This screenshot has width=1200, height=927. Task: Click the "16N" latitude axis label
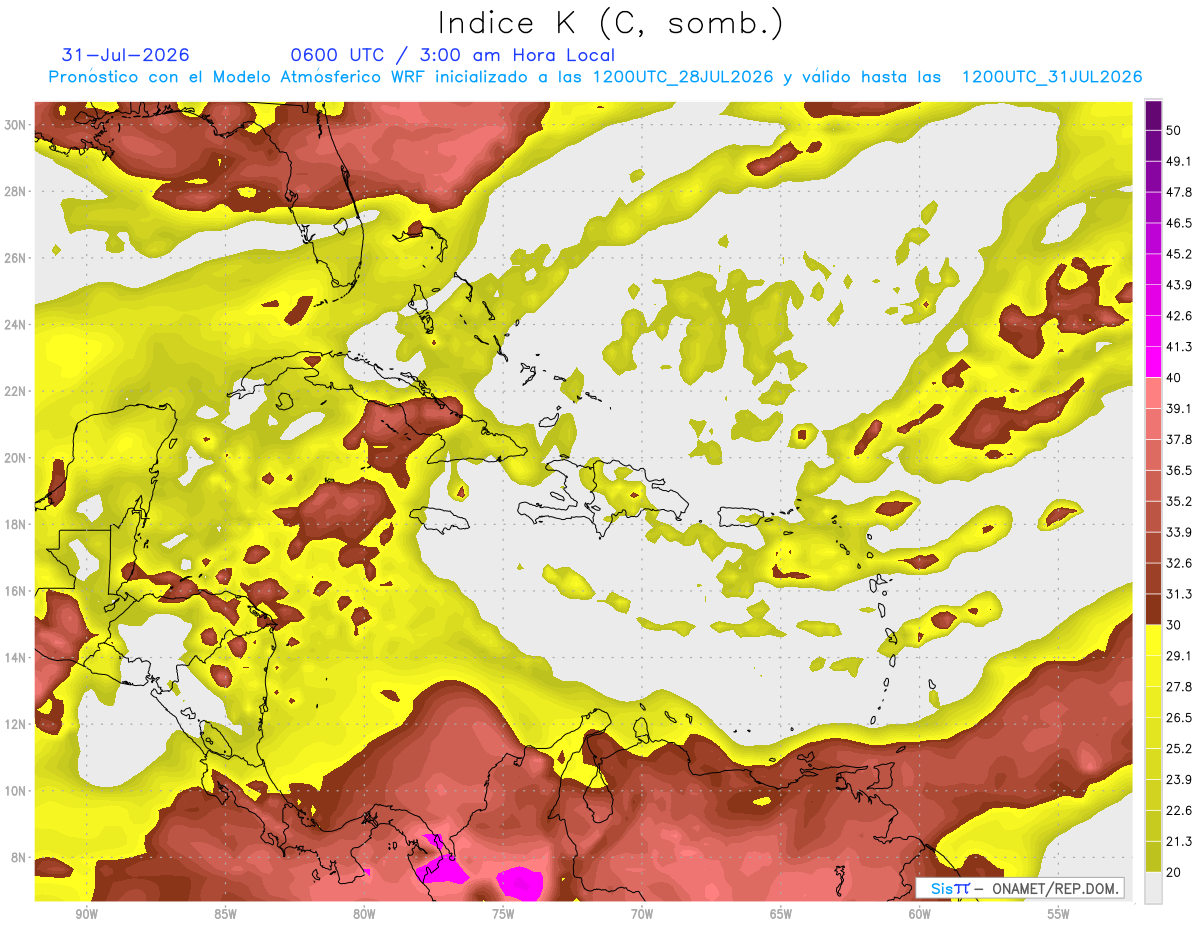click(16, 591)
